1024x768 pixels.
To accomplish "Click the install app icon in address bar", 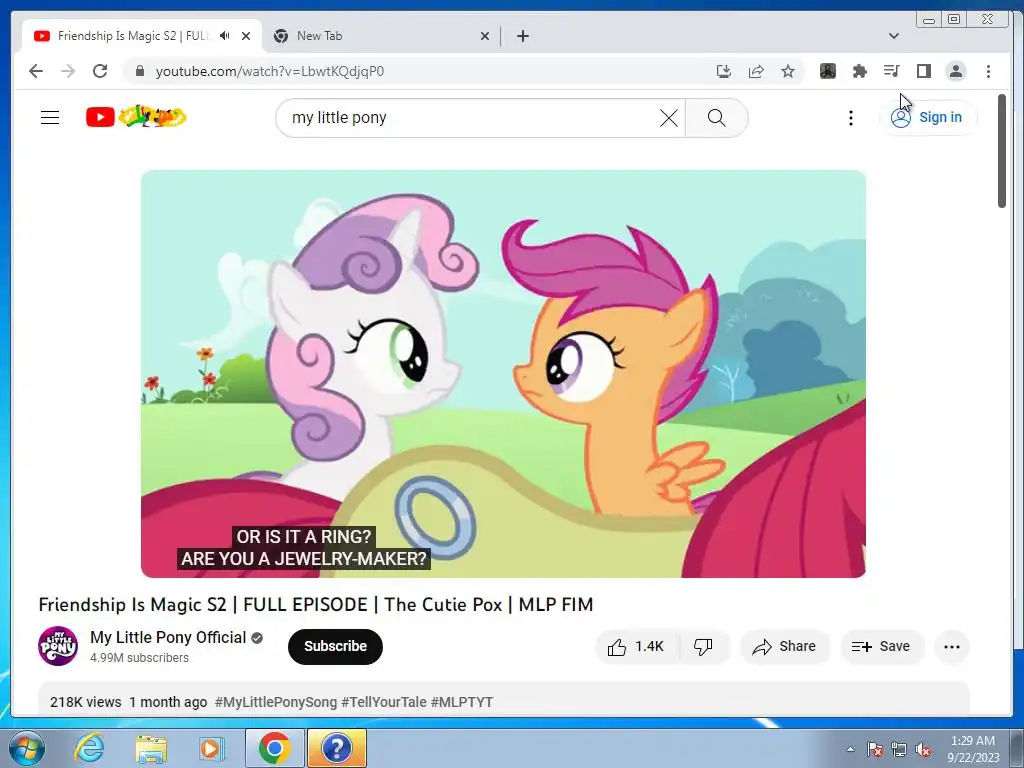I will click(724, 71).
